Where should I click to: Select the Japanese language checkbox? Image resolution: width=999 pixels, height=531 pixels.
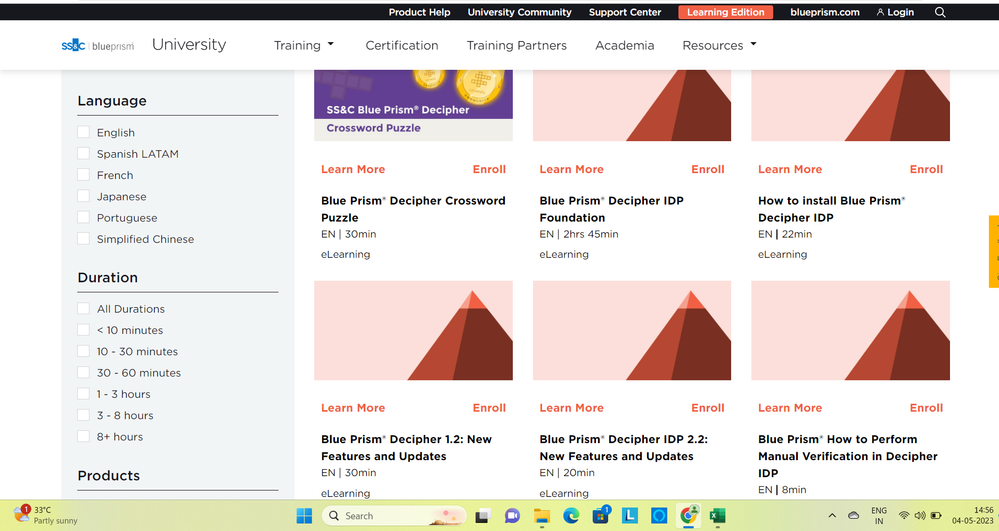[83, 196]
